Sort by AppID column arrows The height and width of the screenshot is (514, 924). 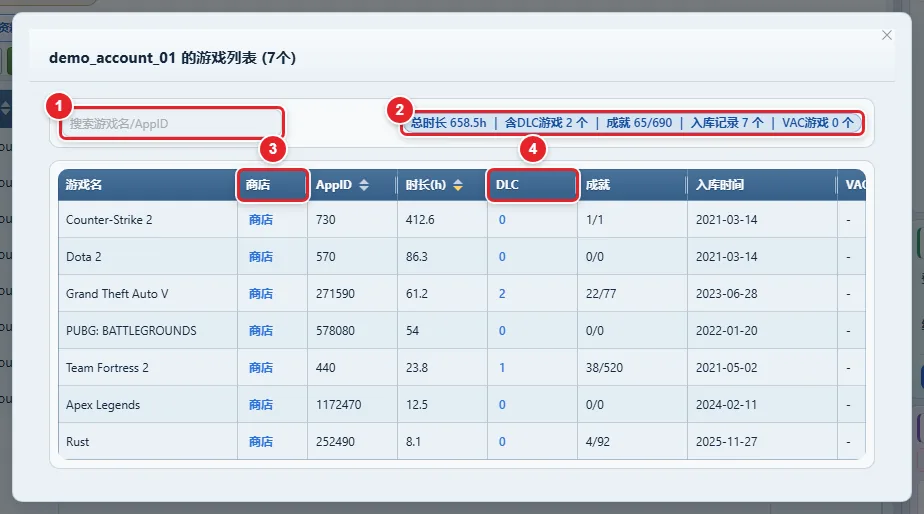[x=364, y=185]
